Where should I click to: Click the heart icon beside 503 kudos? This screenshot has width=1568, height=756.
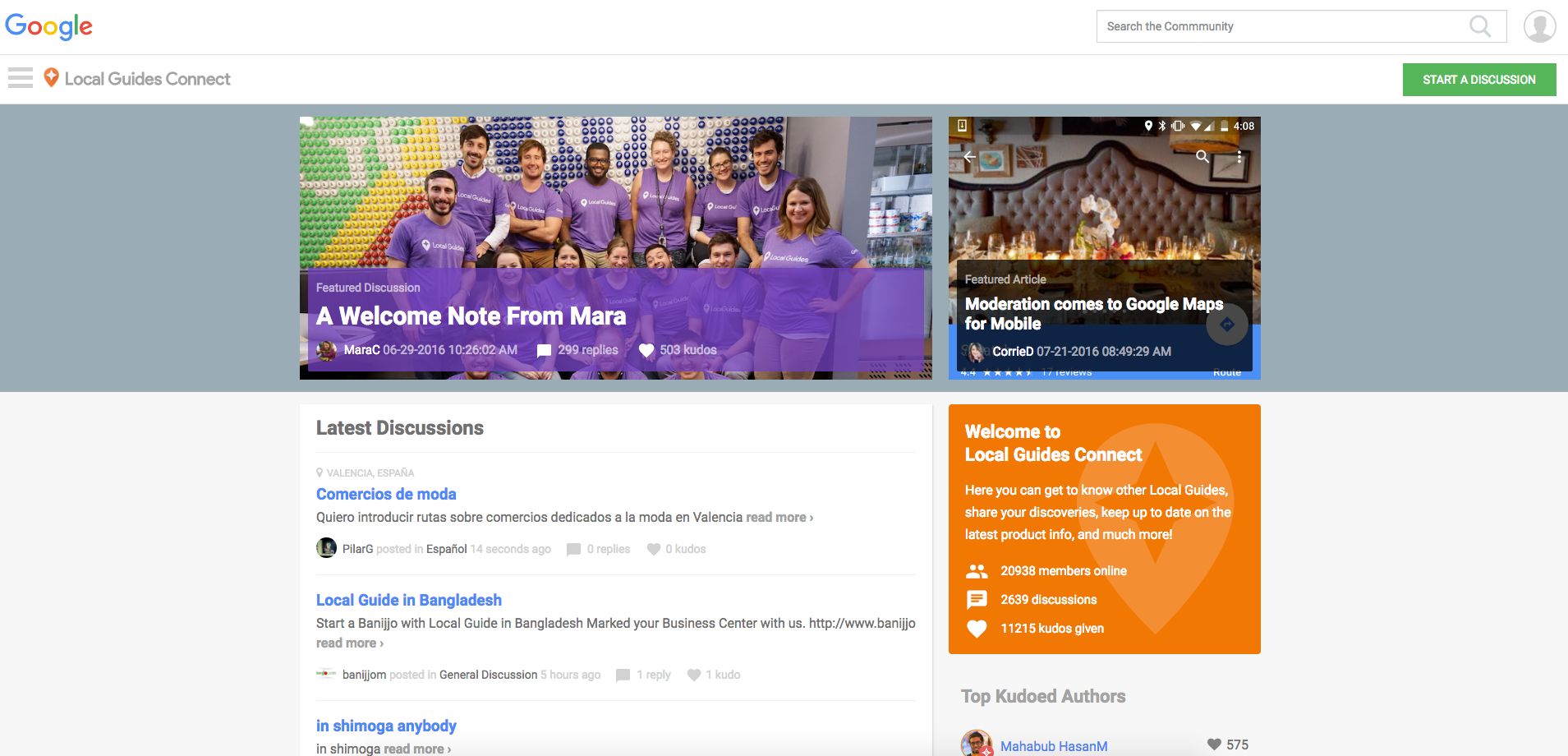pos(646,351)
